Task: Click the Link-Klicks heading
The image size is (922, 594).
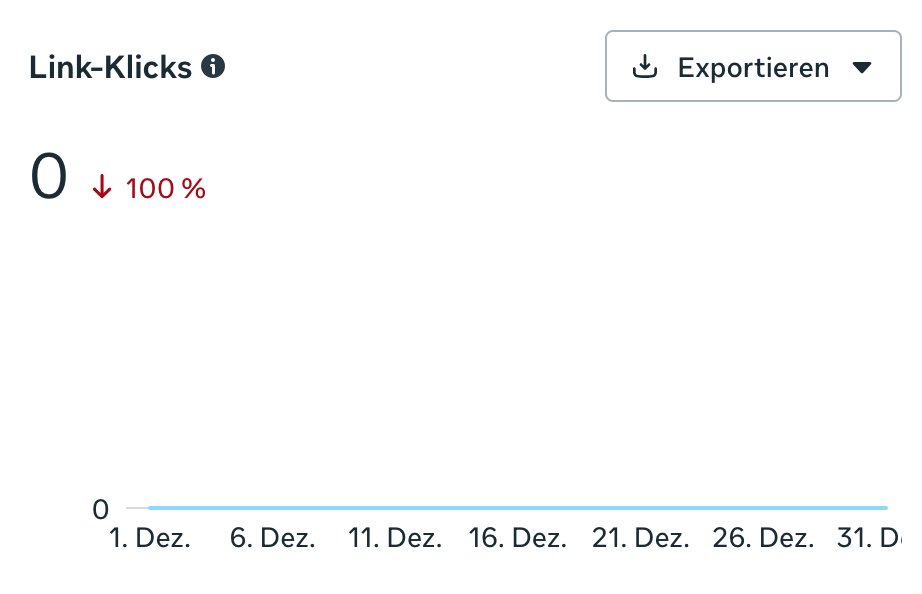Action: coord(110,67)
